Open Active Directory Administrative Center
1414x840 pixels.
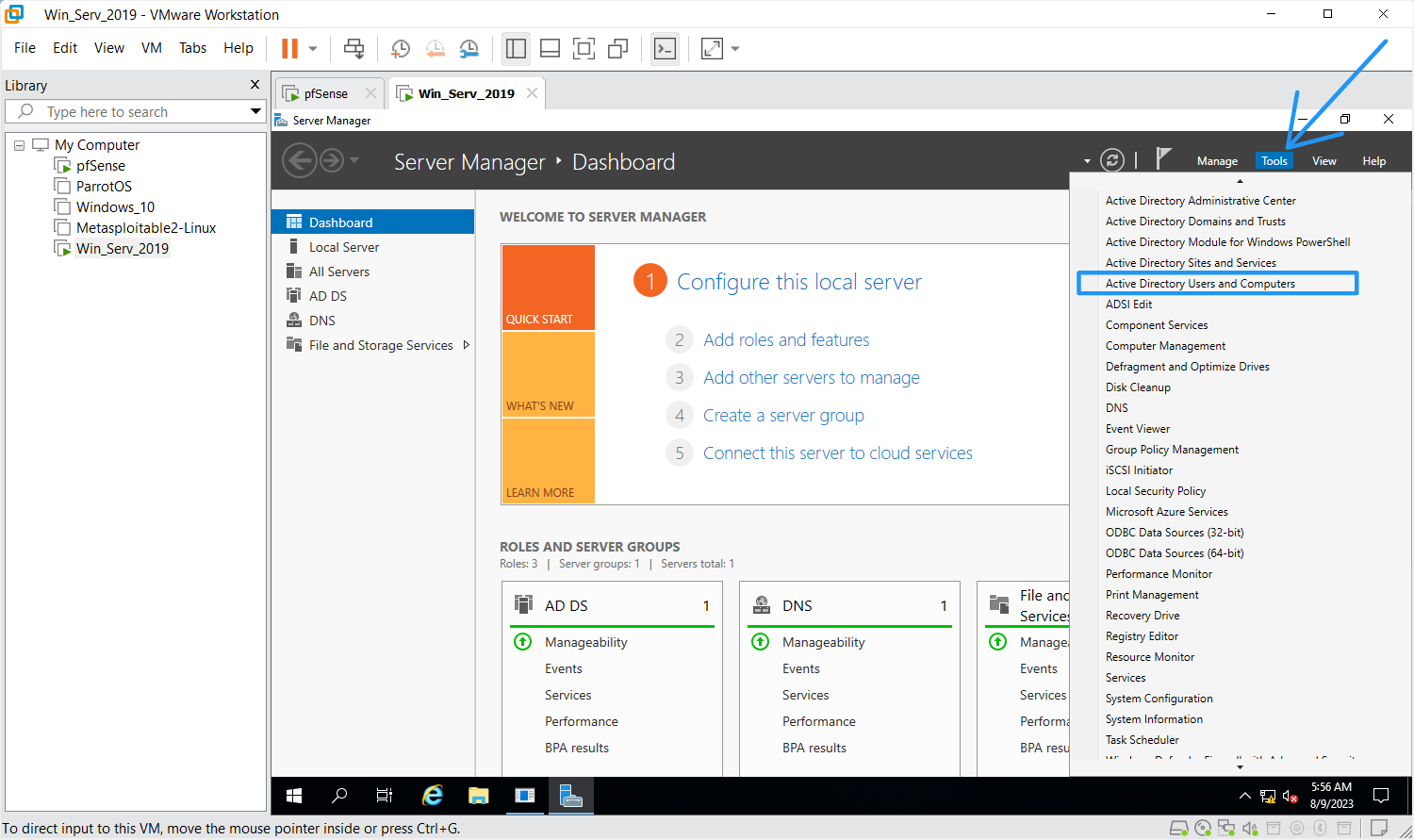point(1200,201)
